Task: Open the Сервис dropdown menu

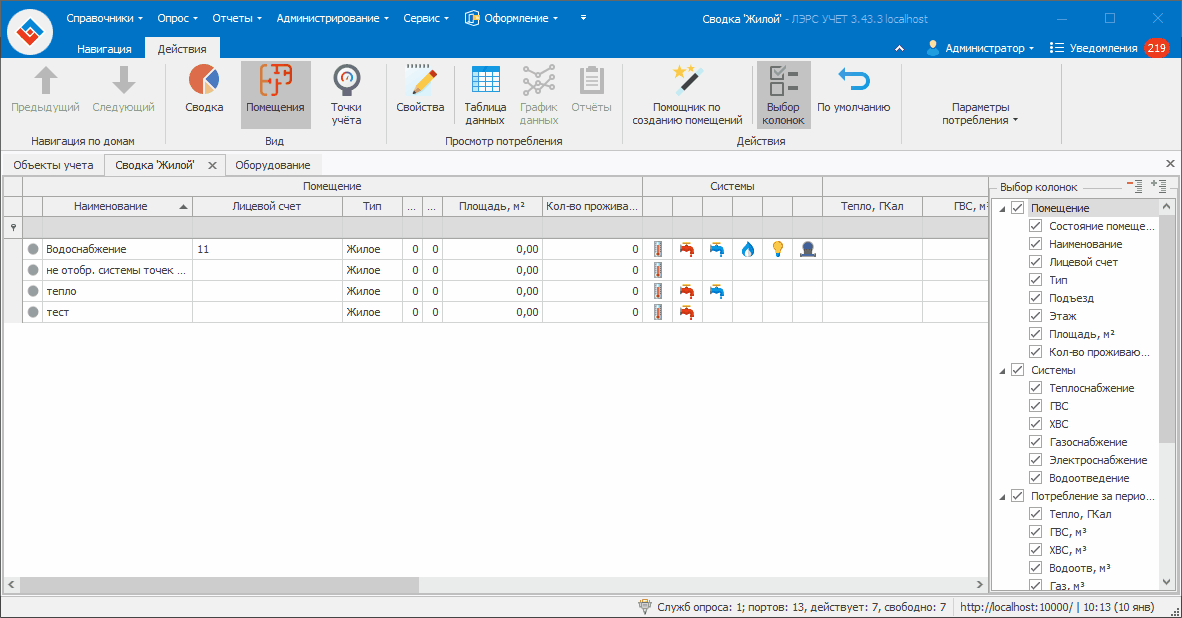Action: (x=426, y=18)
